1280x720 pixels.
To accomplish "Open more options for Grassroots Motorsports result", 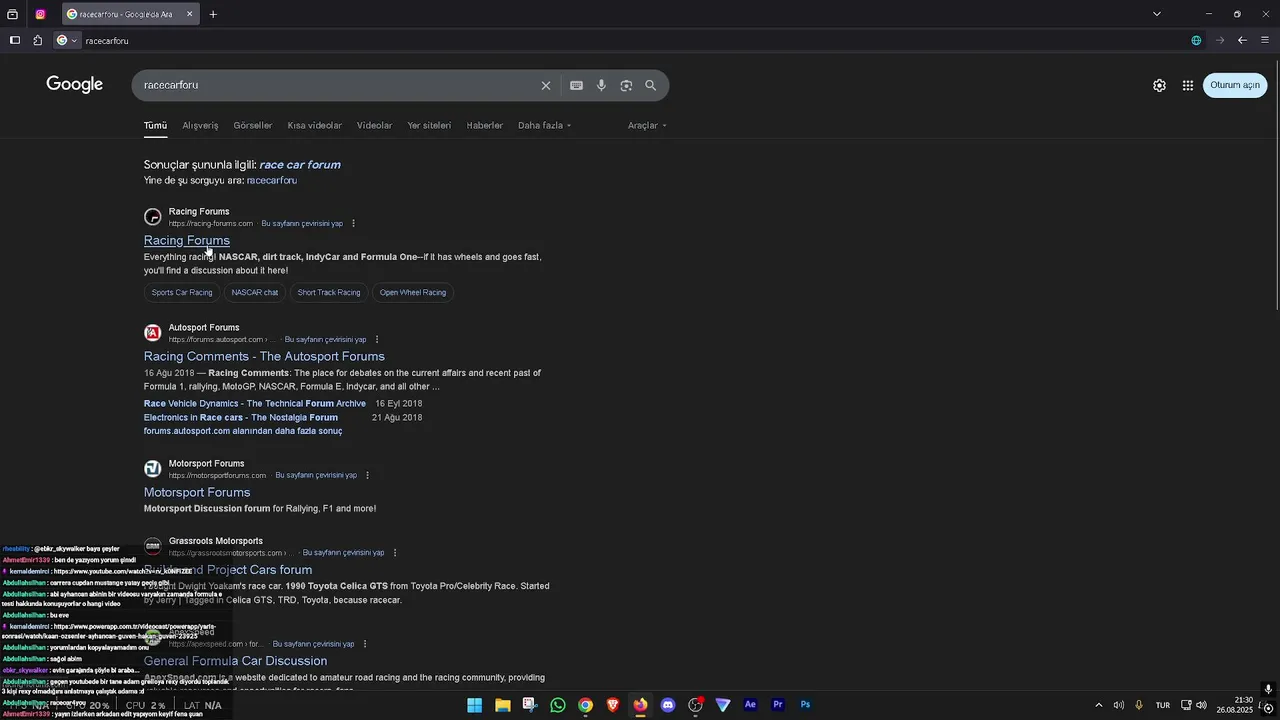I will [395, 552].
